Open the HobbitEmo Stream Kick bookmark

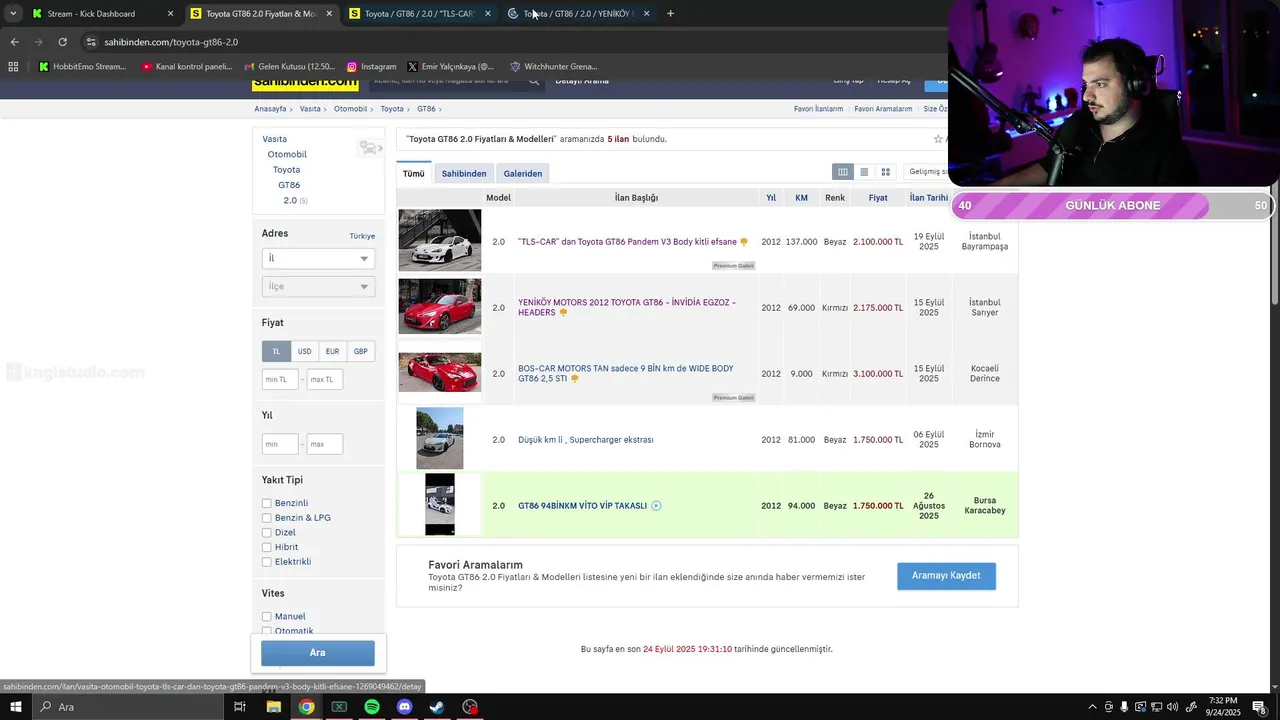(x=82, y=67)
